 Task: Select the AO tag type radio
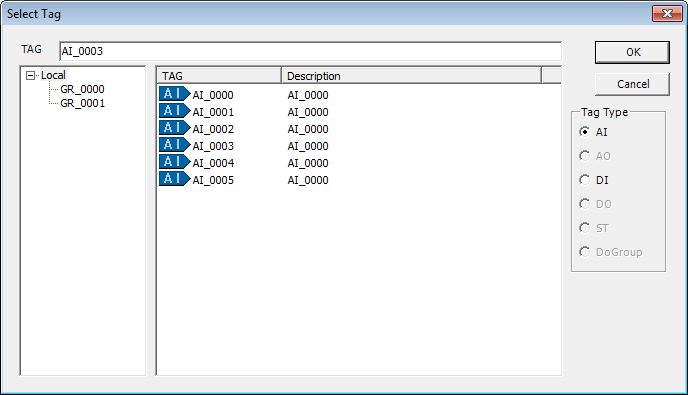[x=584, y=156]
